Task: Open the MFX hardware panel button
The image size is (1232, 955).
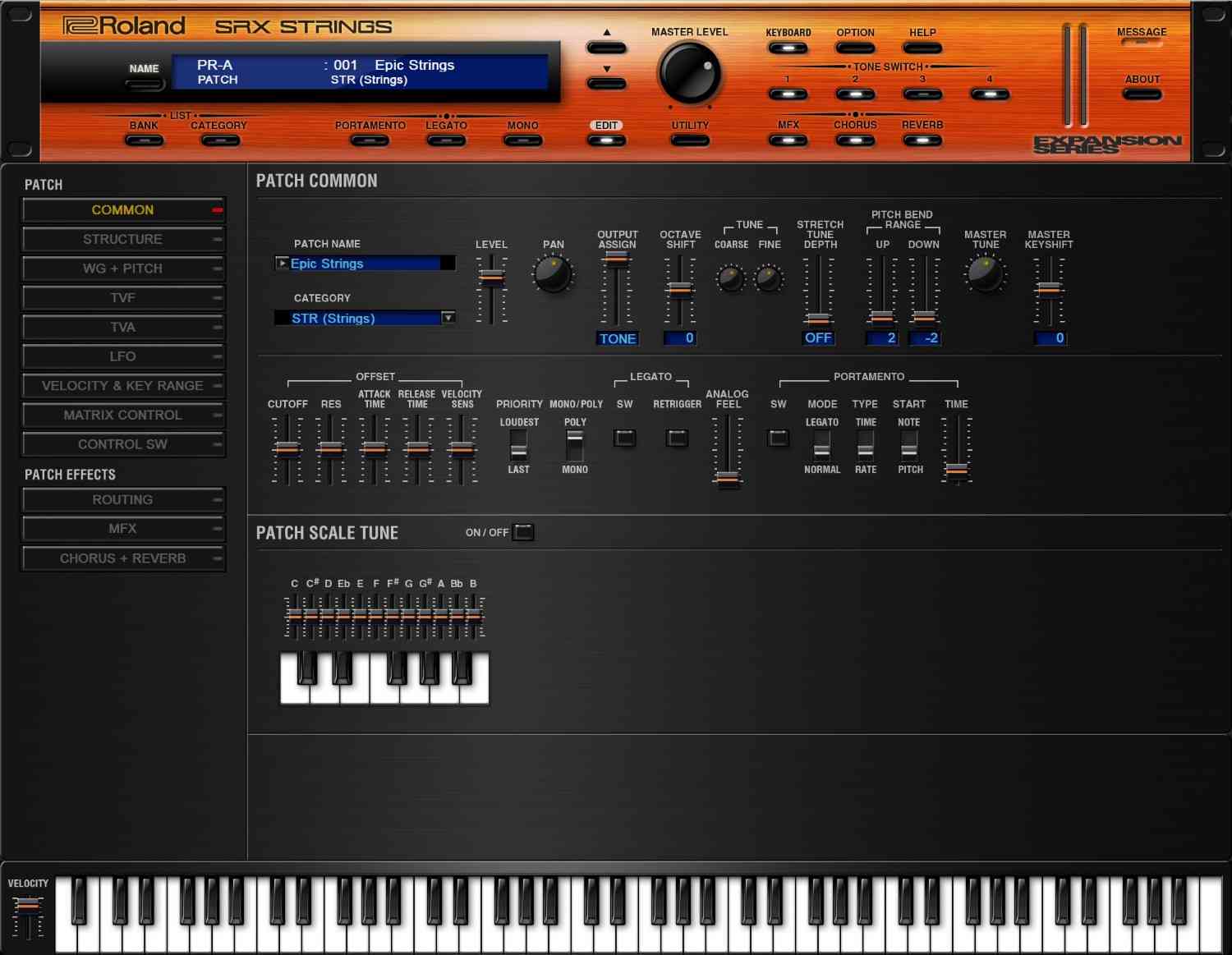Action: point(788,140)
